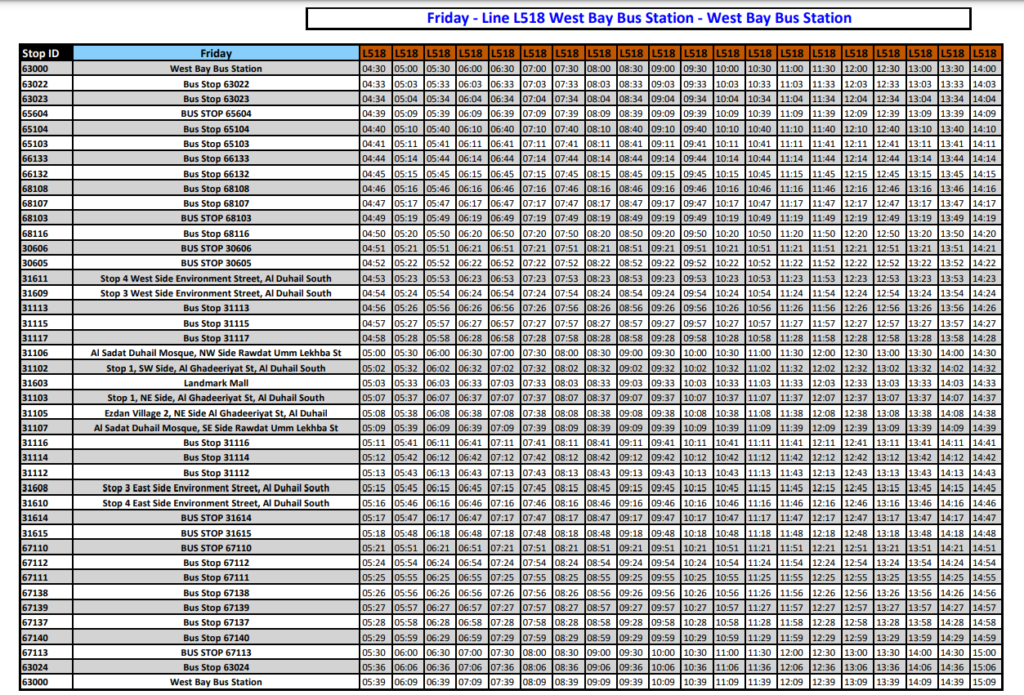Click the 15:09 final arrival time
The height and width of the screenshot is (695, 1024).
coord(983,682)
